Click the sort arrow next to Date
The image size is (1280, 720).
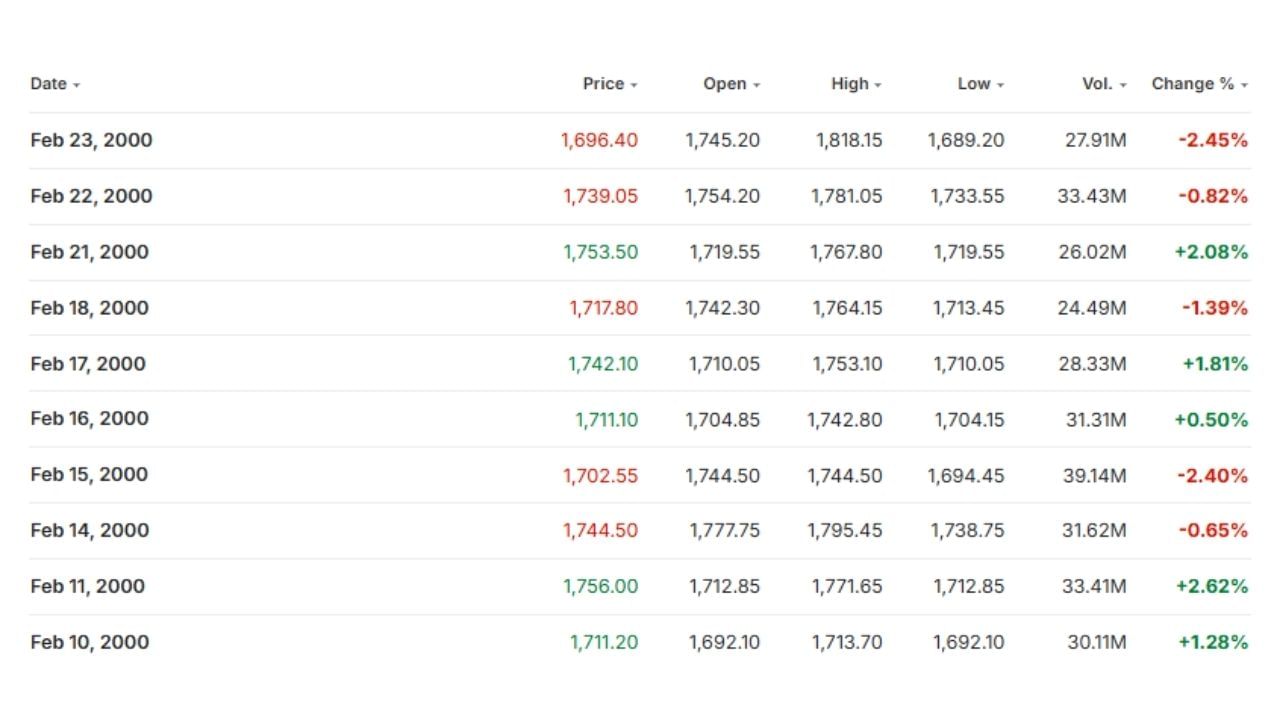[x=77, y=86]
